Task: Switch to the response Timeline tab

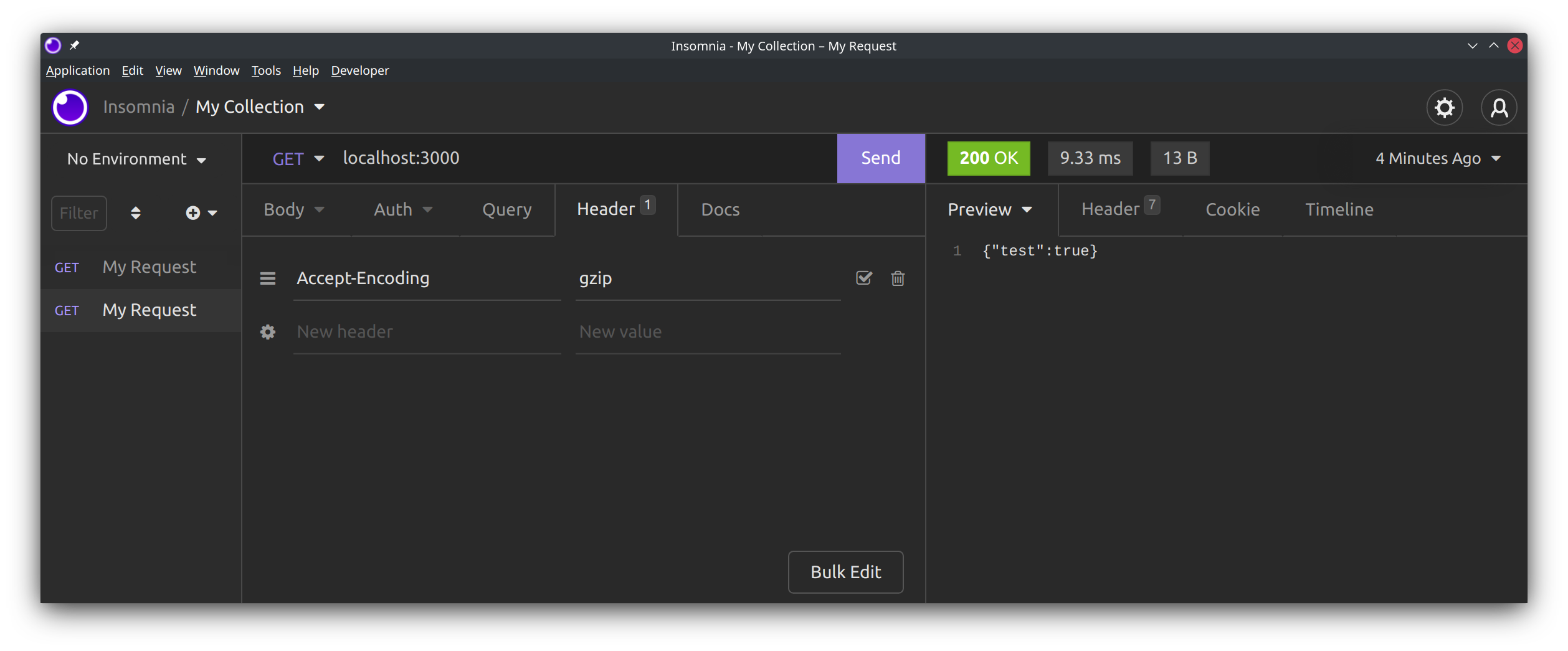Action: [x=1339, y=209]
